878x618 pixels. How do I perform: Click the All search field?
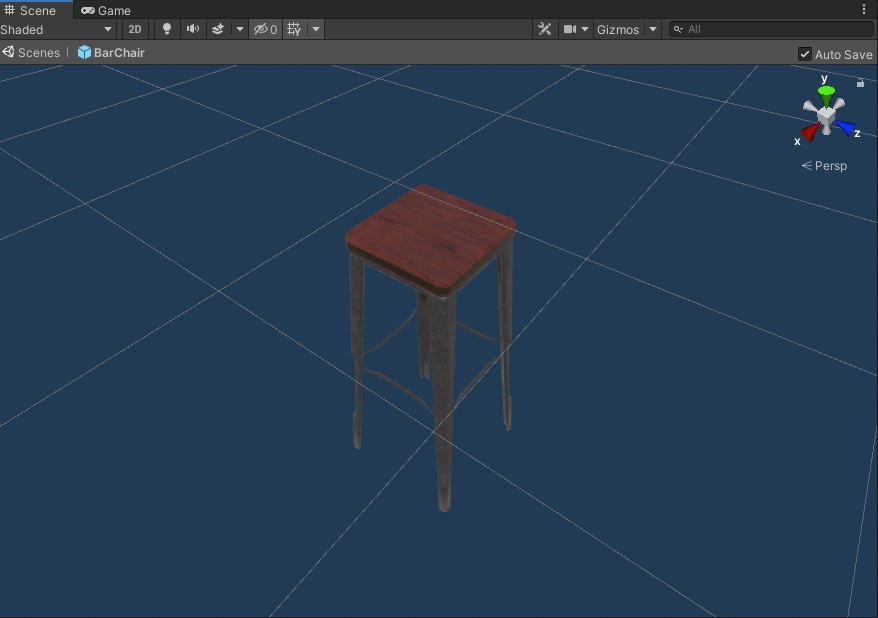click(x=770, y=29)
